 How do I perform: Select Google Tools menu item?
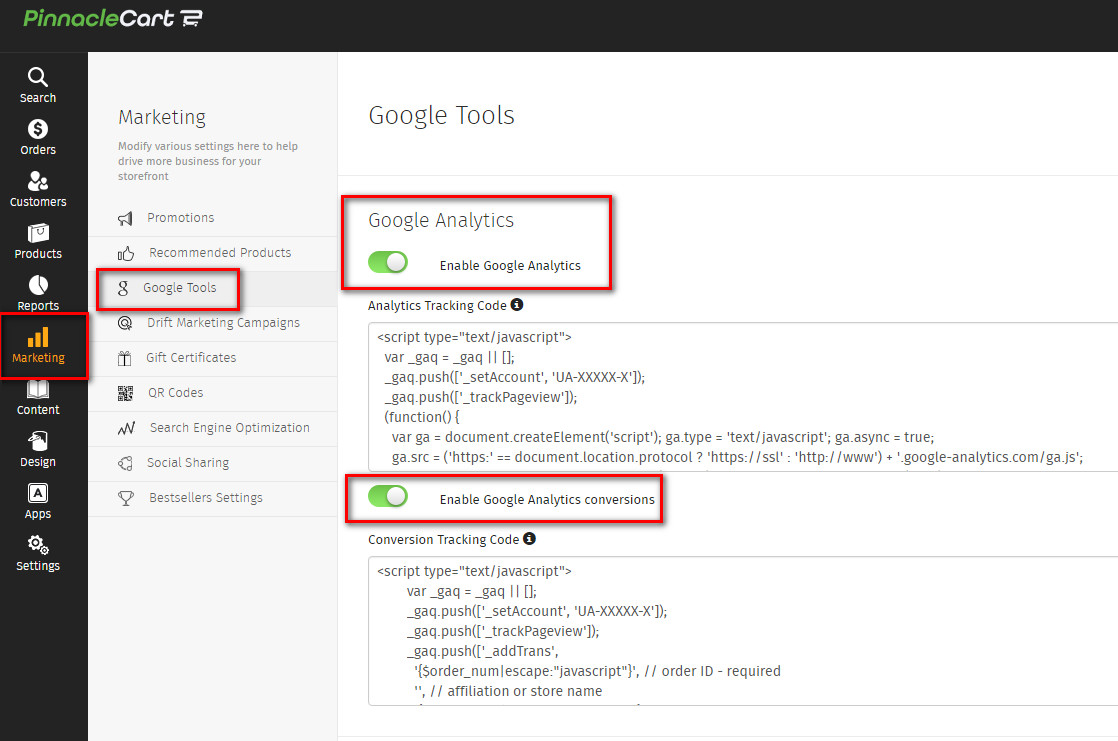coord(212,288)
